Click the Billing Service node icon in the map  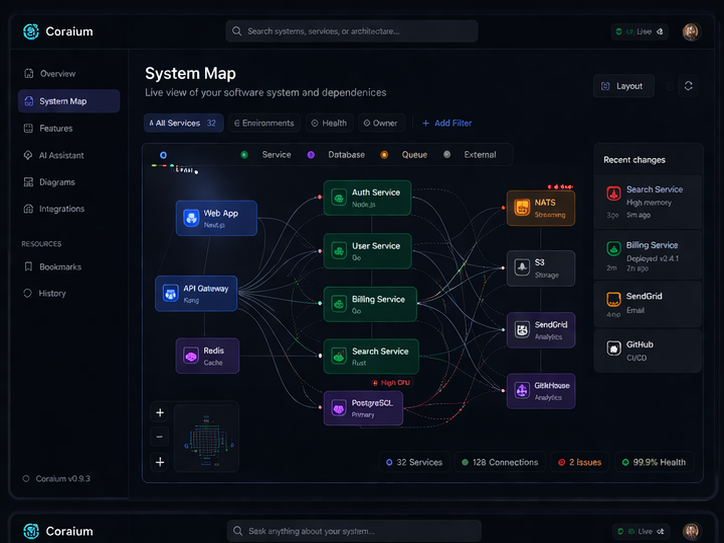pos(339,304)
